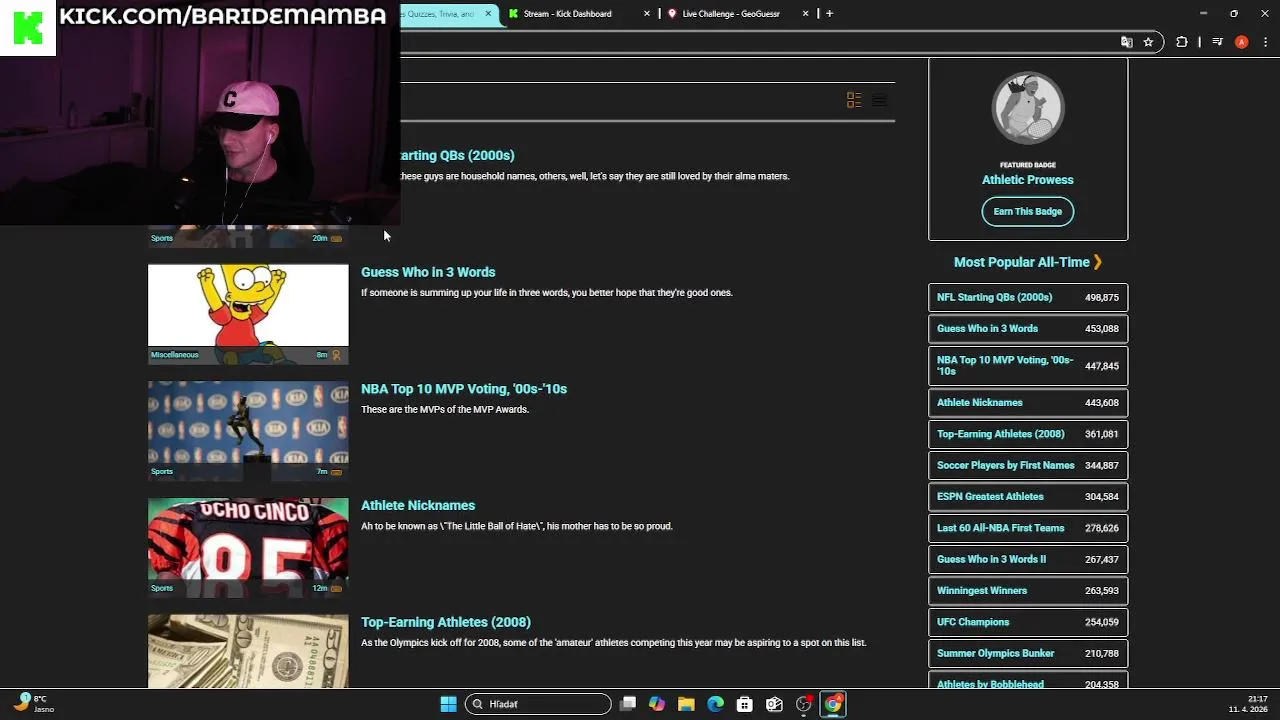
Task: Open the Starting QBs (2000s) quiz title
Action: 457,155
